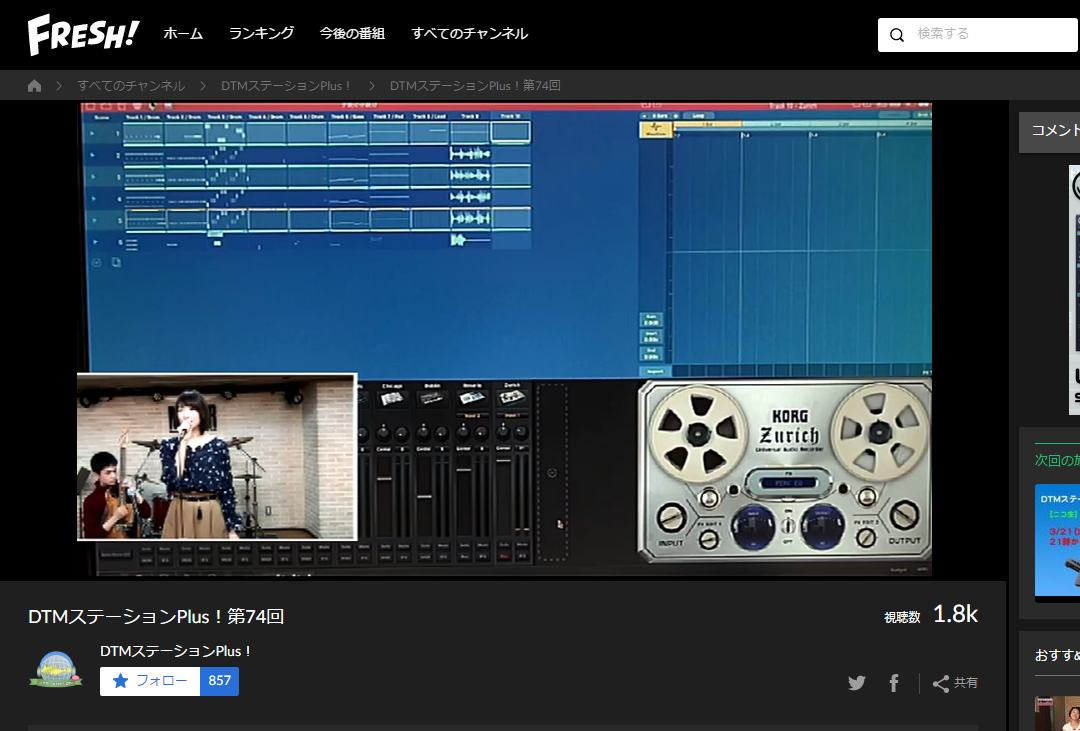This screenshot has width=1080, height=731.
Task: Click the 857 follower count
Action: [x=220, y=681]
